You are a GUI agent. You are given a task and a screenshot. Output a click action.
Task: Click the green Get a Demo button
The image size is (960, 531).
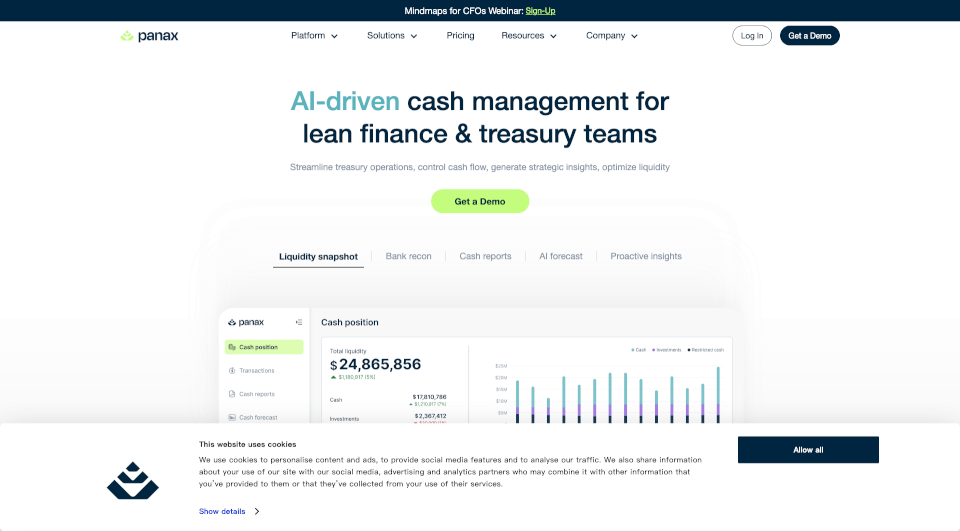point(480,201)
